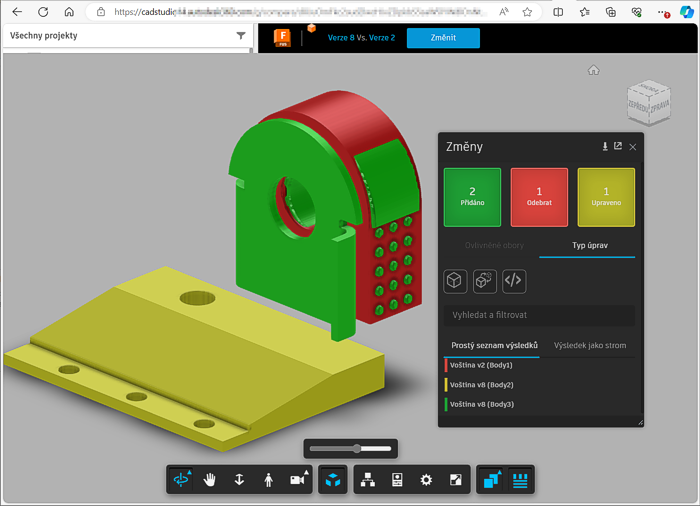Open the Model Browser tree icon
The height and width of the screenshot is (506, 700).
click(x=368, y=480)
